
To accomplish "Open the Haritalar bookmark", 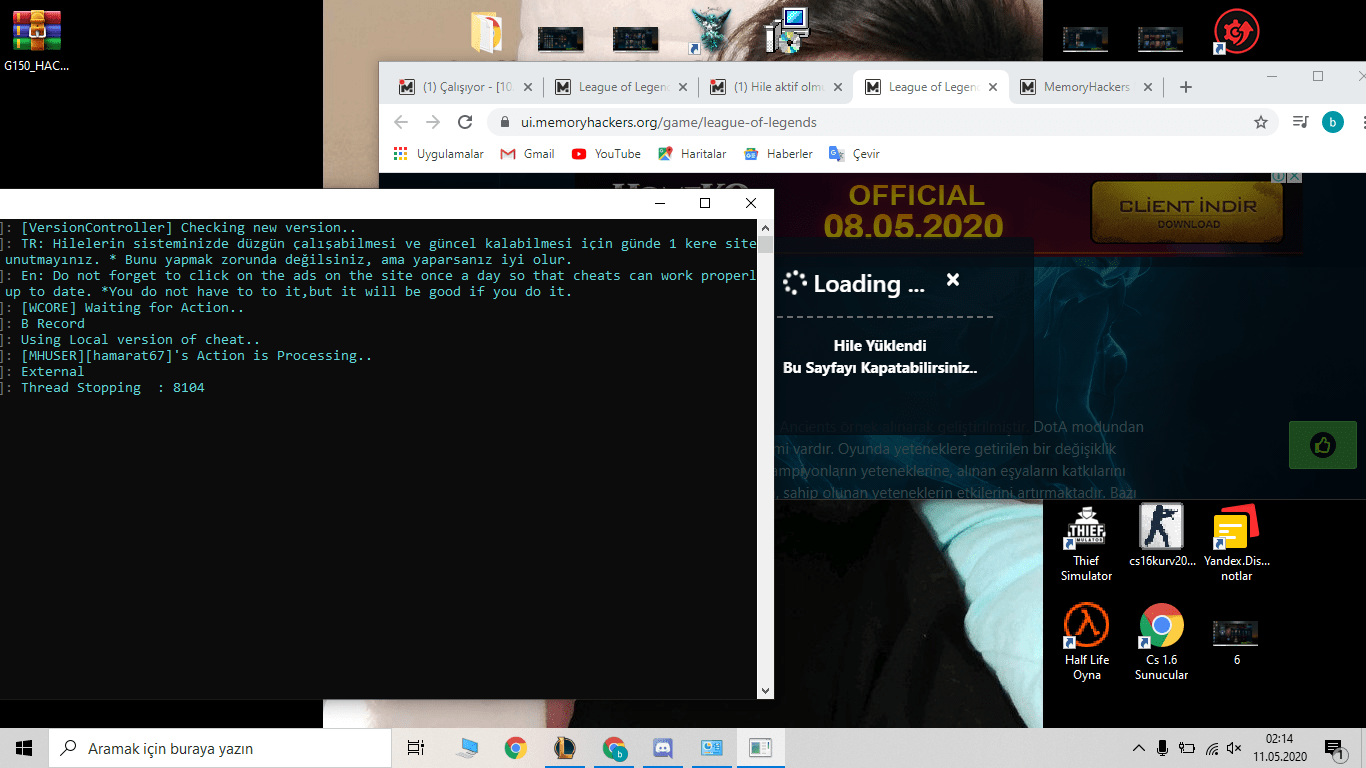I will point(692,154).
